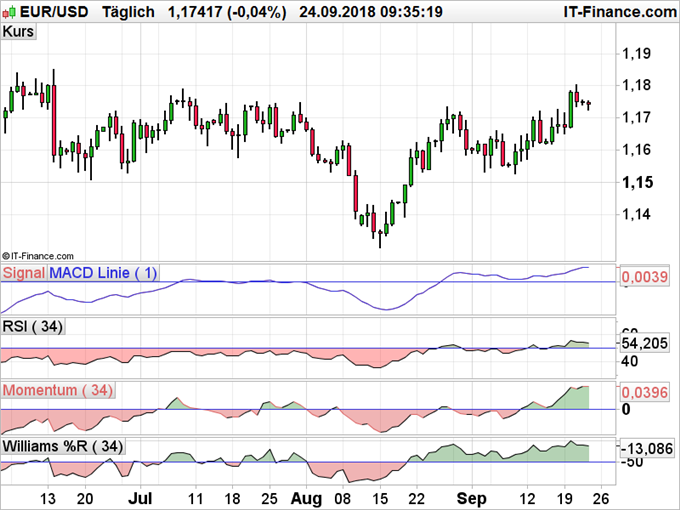
Task: Click the Aug date axis label
Action: [306, 499]
